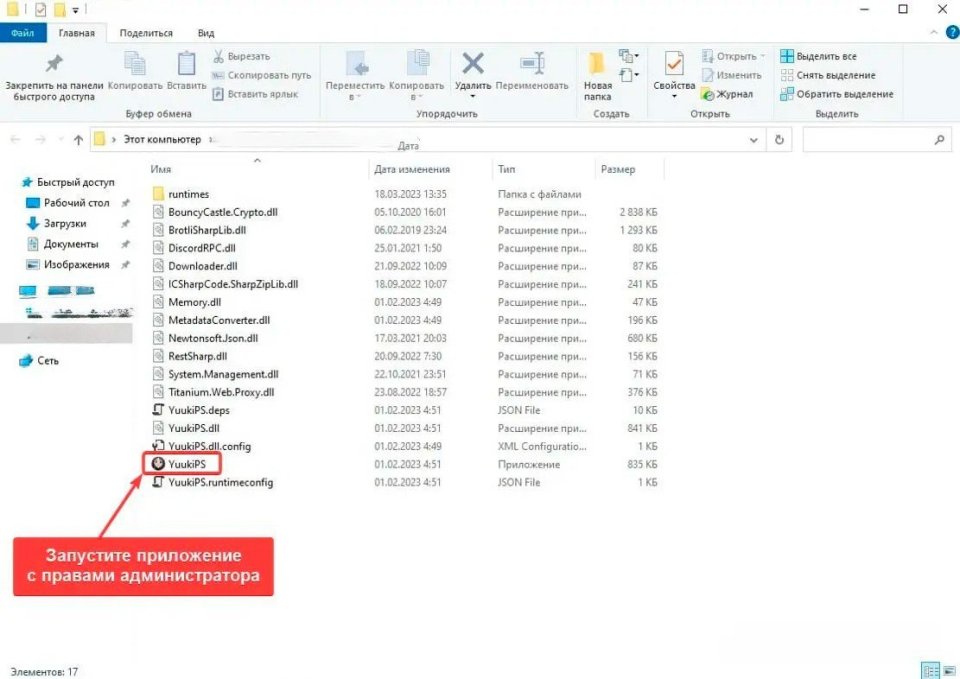
Task: Open the Поделиться (Share) tab
Action: (146, 33)
